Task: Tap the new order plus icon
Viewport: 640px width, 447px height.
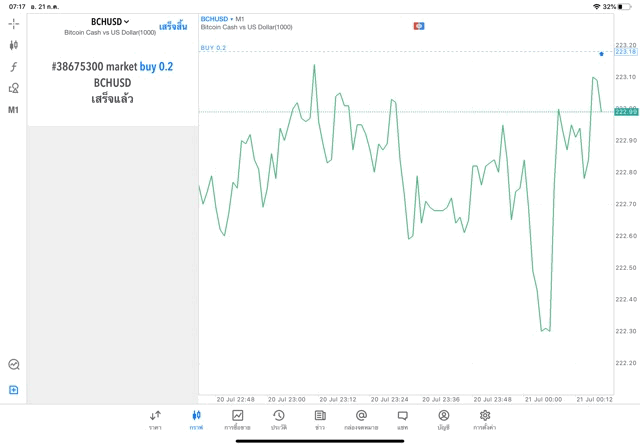Action: click(x=14, y=390)
